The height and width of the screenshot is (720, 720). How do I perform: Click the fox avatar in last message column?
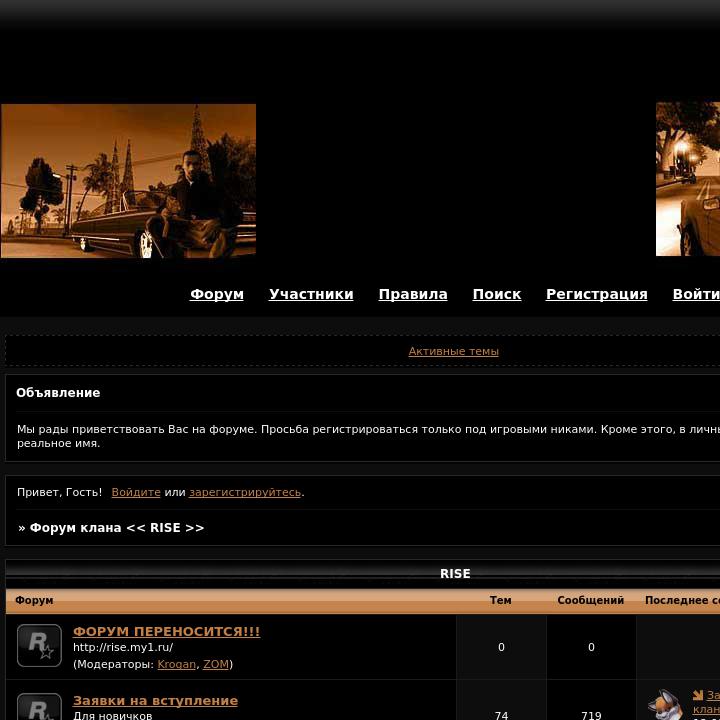[x=665, y=705]
